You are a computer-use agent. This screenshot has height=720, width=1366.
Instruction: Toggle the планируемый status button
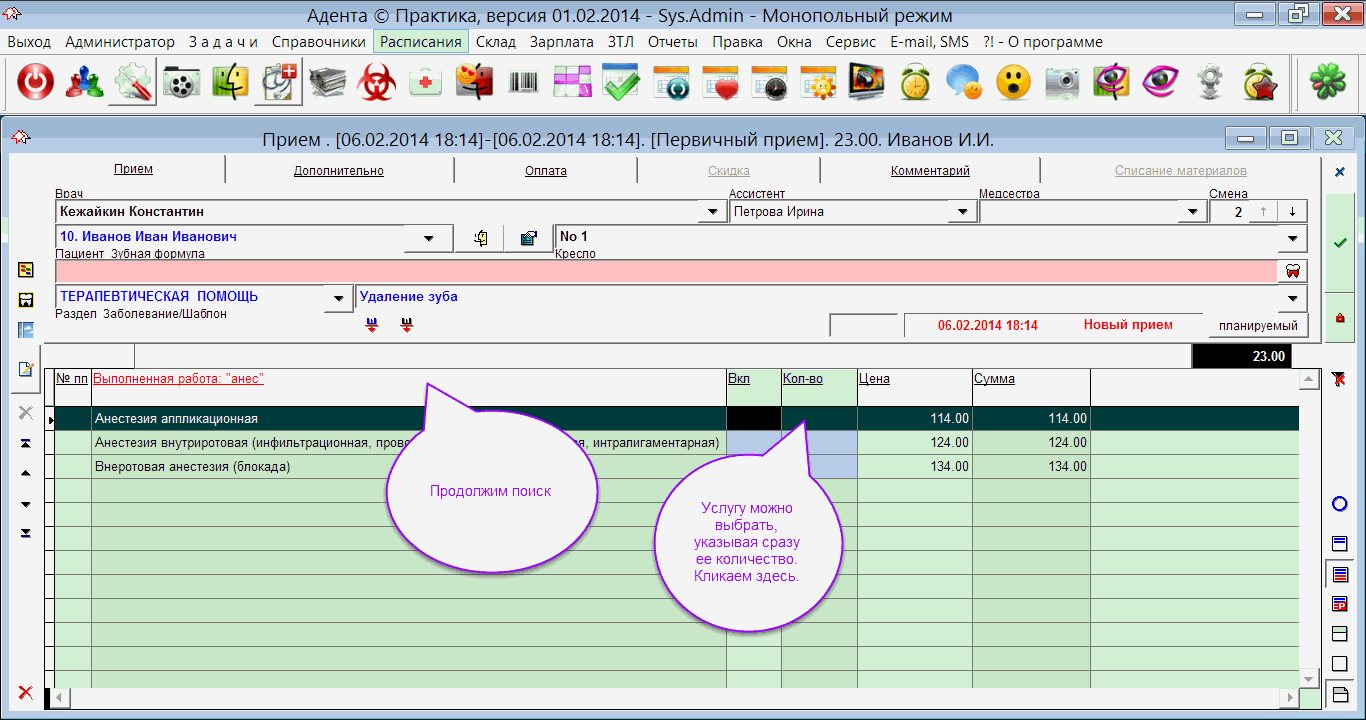(x=1257, y=326)
